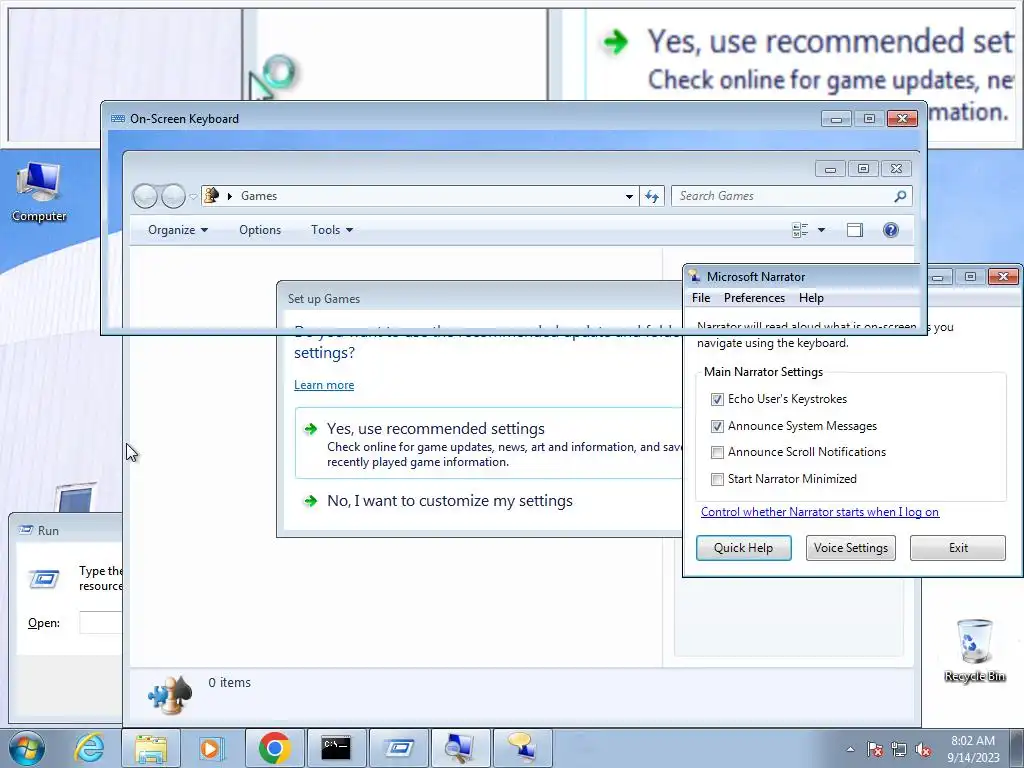Switch to Magnifier taskbar button
1024x768 pixels.
tap(460, 748)
